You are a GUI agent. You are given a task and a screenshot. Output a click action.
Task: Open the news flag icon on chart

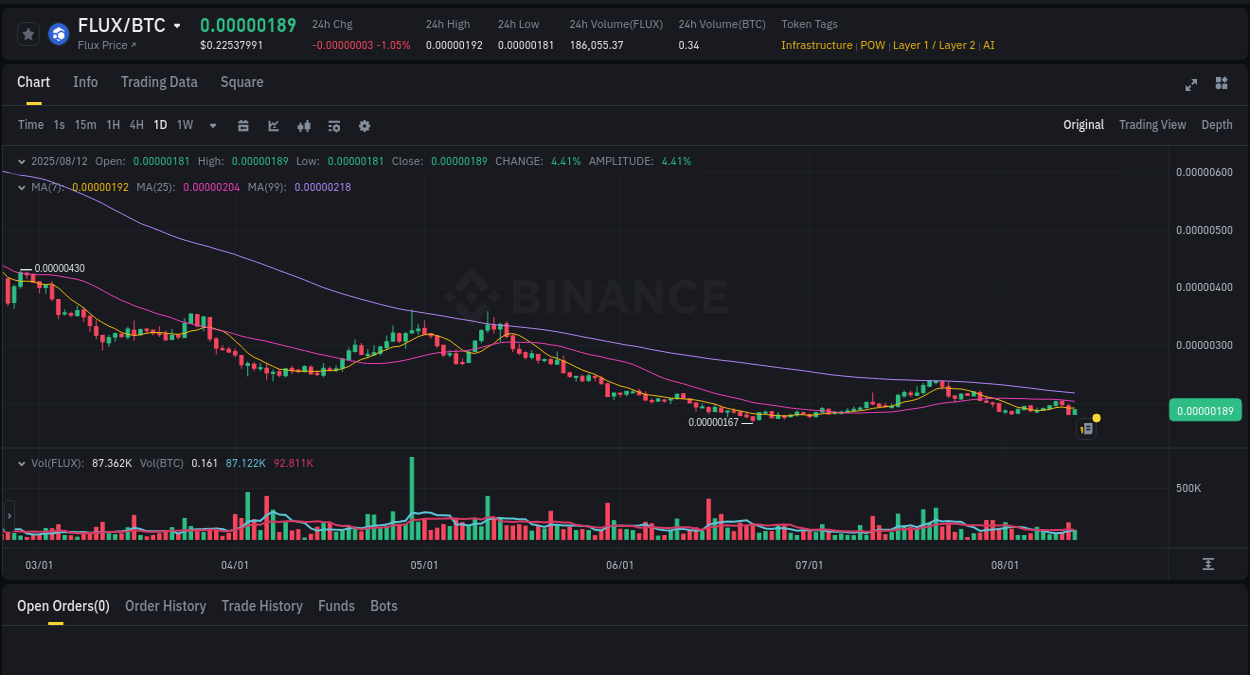tap(1087, 429)
